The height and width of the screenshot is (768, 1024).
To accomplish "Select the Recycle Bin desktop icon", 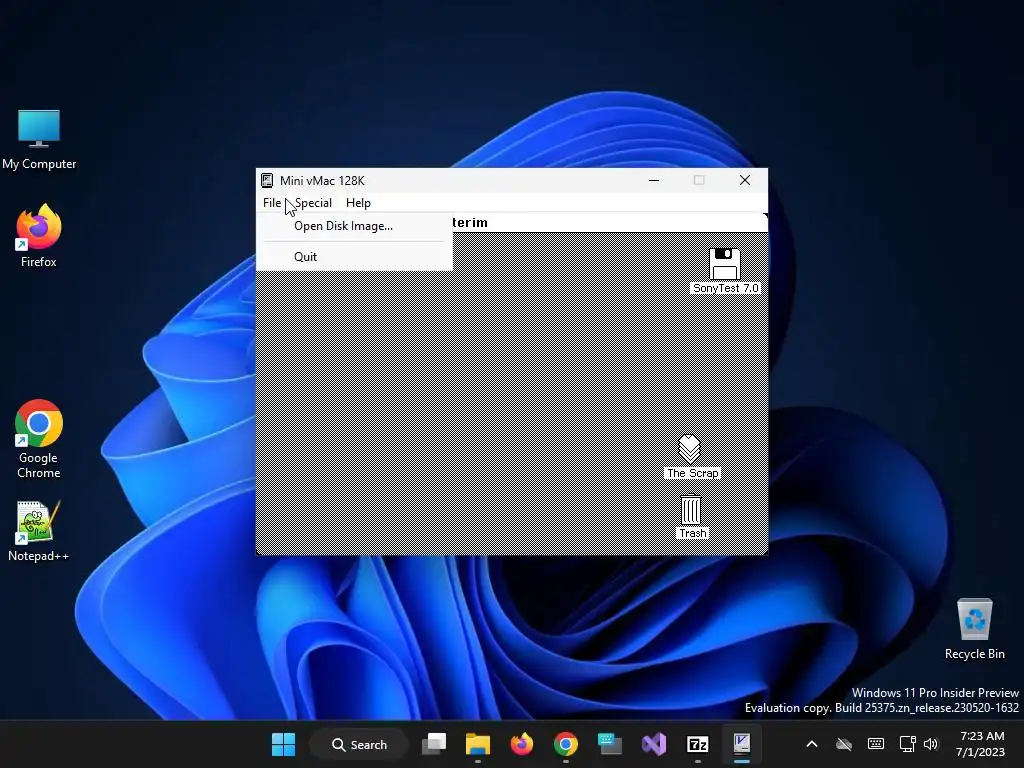I will tap(974, 628).
